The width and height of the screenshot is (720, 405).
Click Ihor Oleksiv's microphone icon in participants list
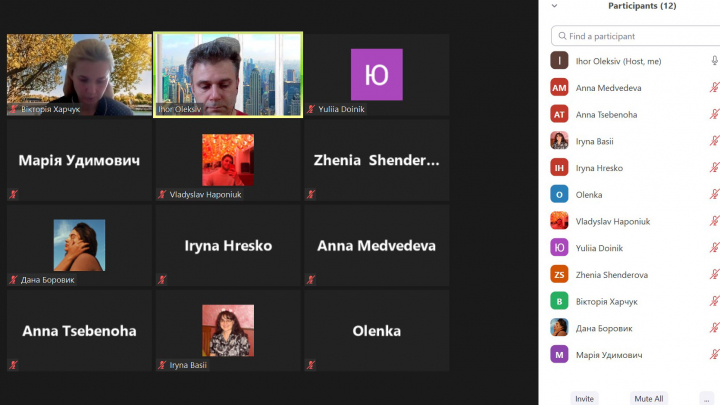coord(714,61)
